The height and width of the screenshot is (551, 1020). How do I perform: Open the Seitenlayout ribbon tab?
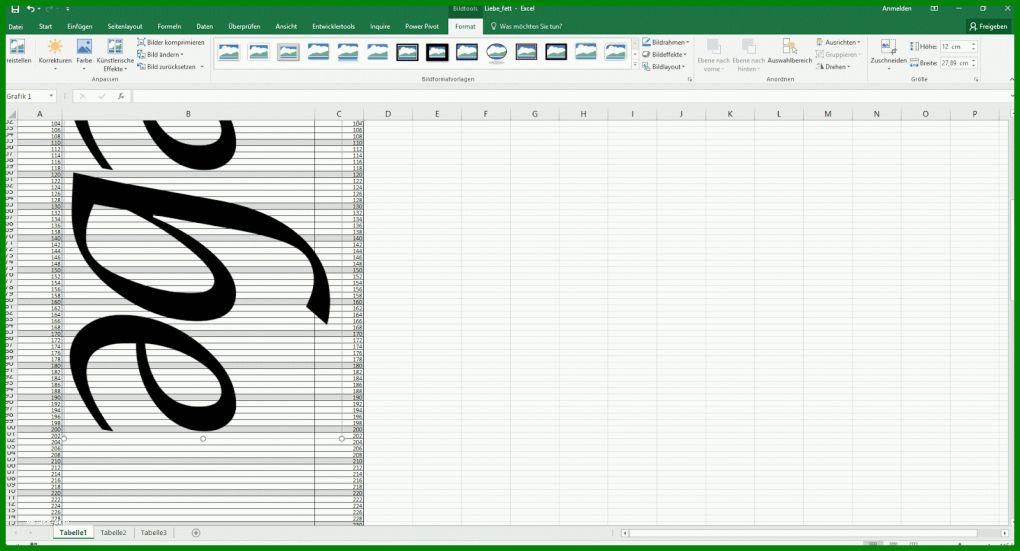(x=125, y=27)
